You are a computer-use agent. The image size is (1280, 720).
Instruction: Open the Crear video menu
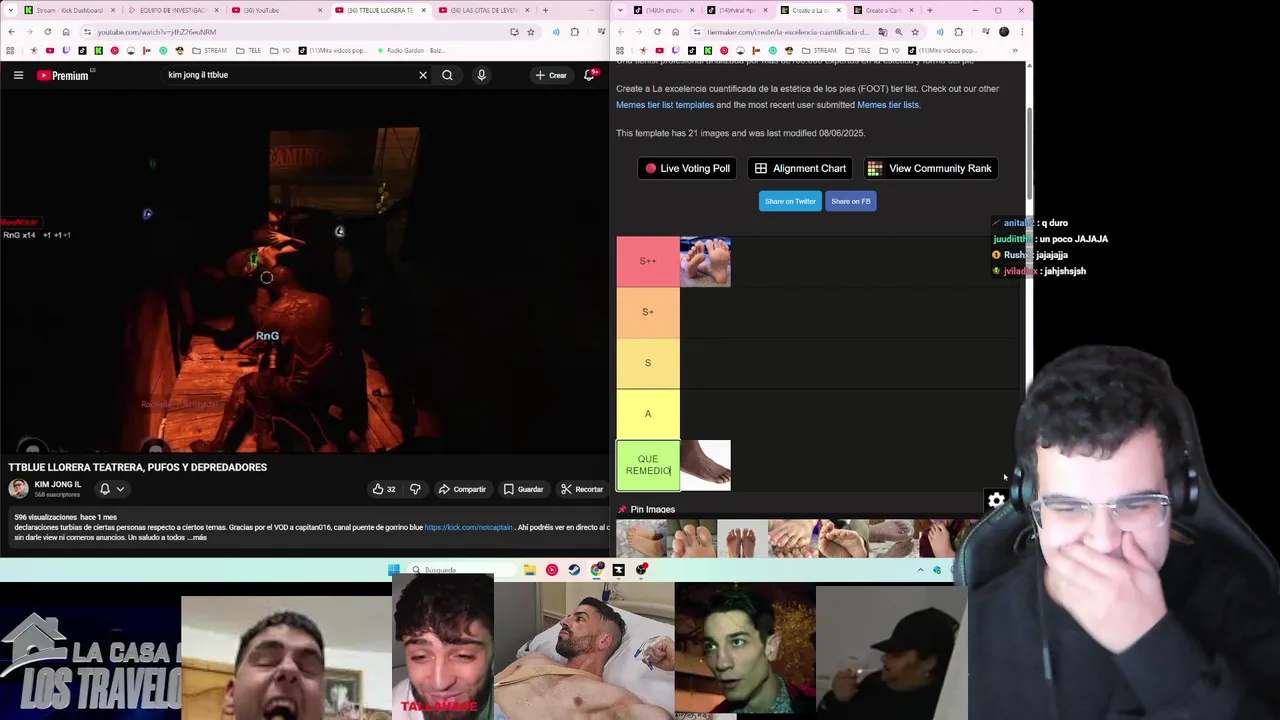[550, 75]
